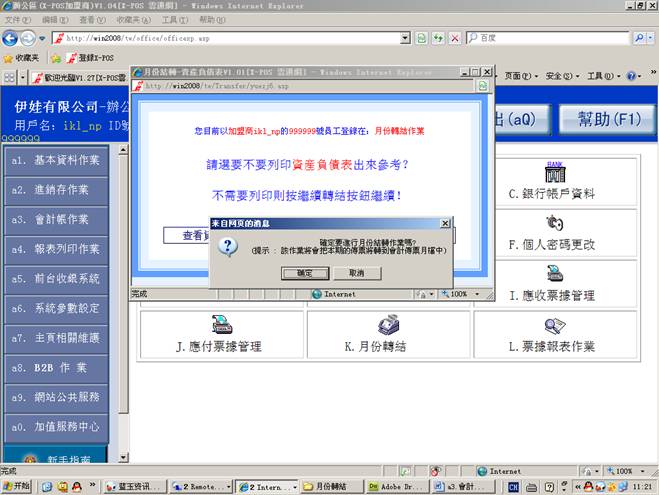Expand the 安全(S) dropdown in the command bar
Screen dimensions: 659x495
point(563,76)
